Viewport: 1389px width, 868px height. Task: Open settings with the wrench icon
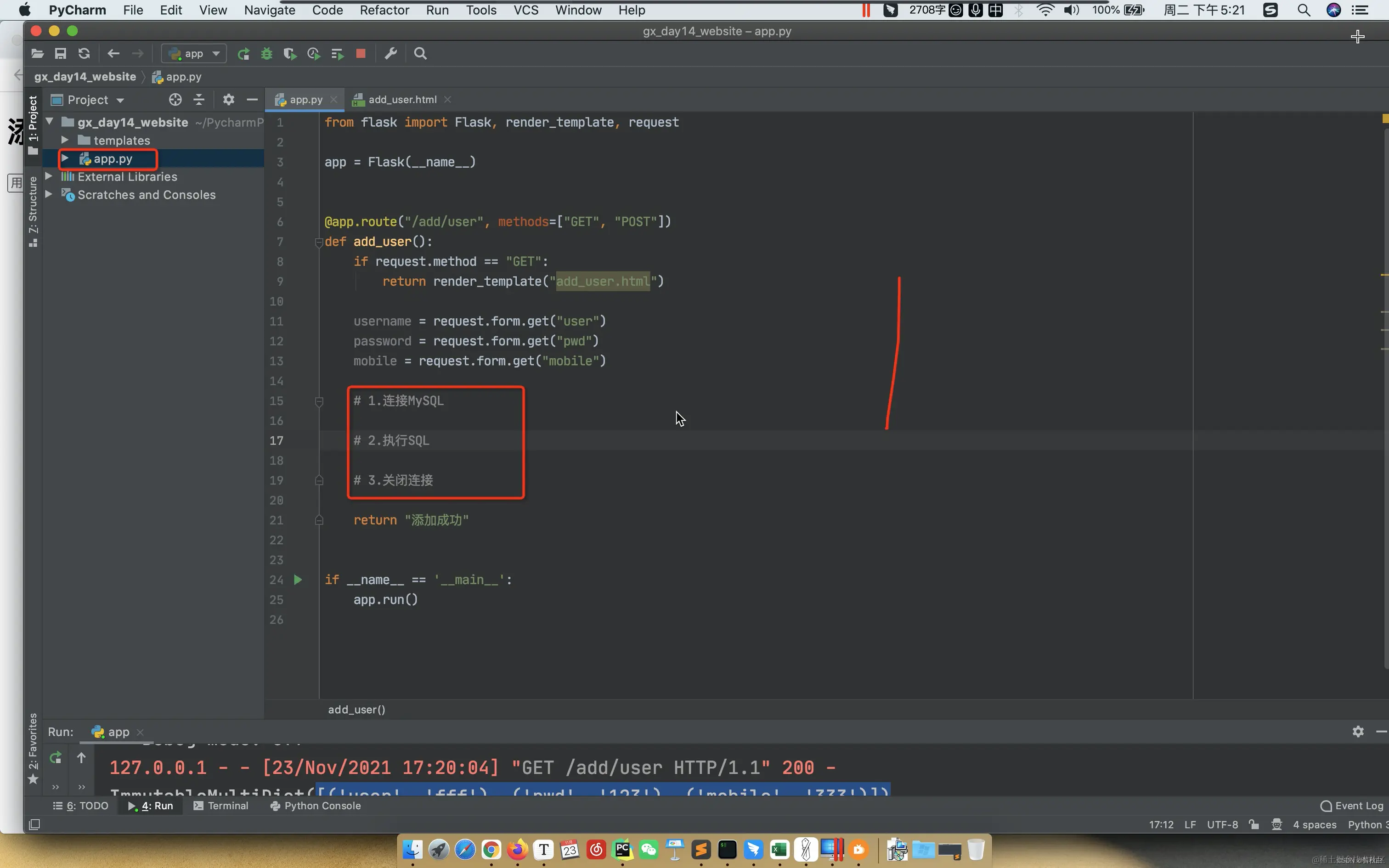pos(391,54)
